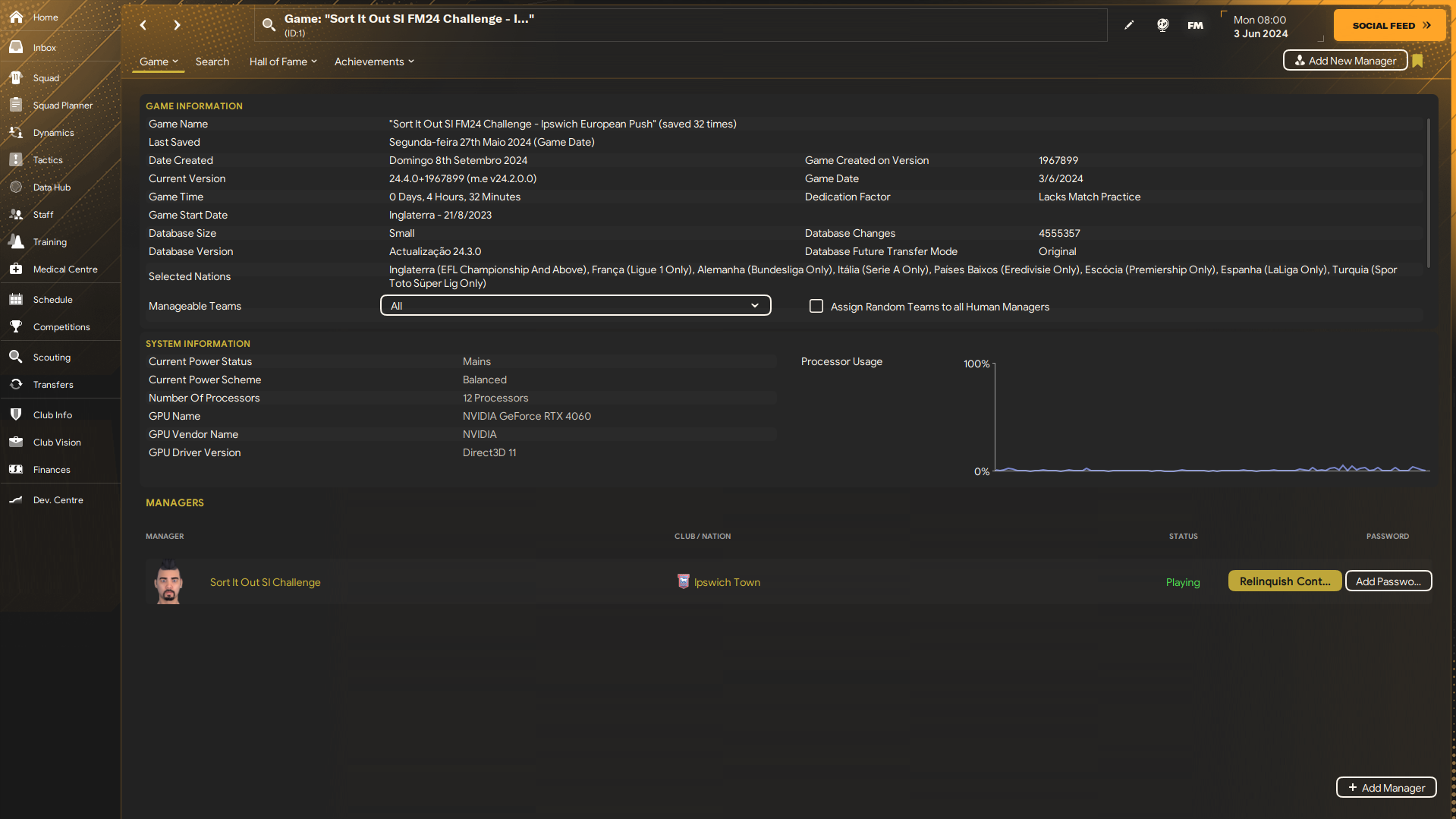This screenshot has width=1456, height=819.
Task: Click Relinquish Control button
Action: (1285, 581)
